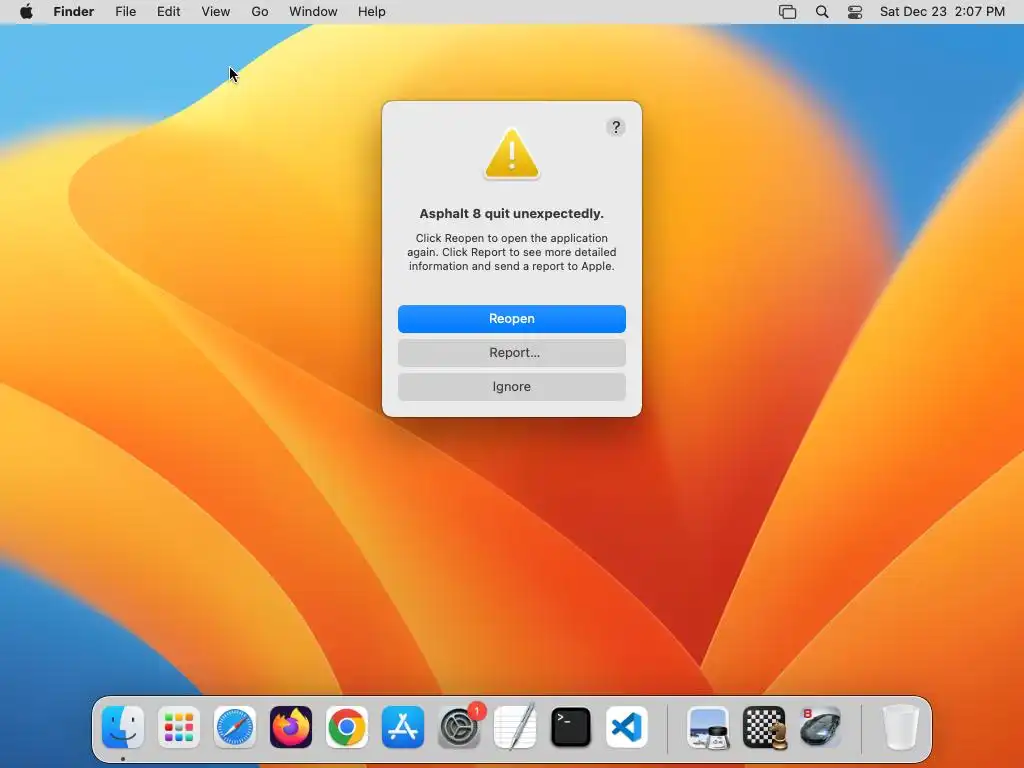Image resolution: width=1024 pixels, height=768 pixels.
Task: Launch Firefox from the Dock
Action: tap(291, 727)
